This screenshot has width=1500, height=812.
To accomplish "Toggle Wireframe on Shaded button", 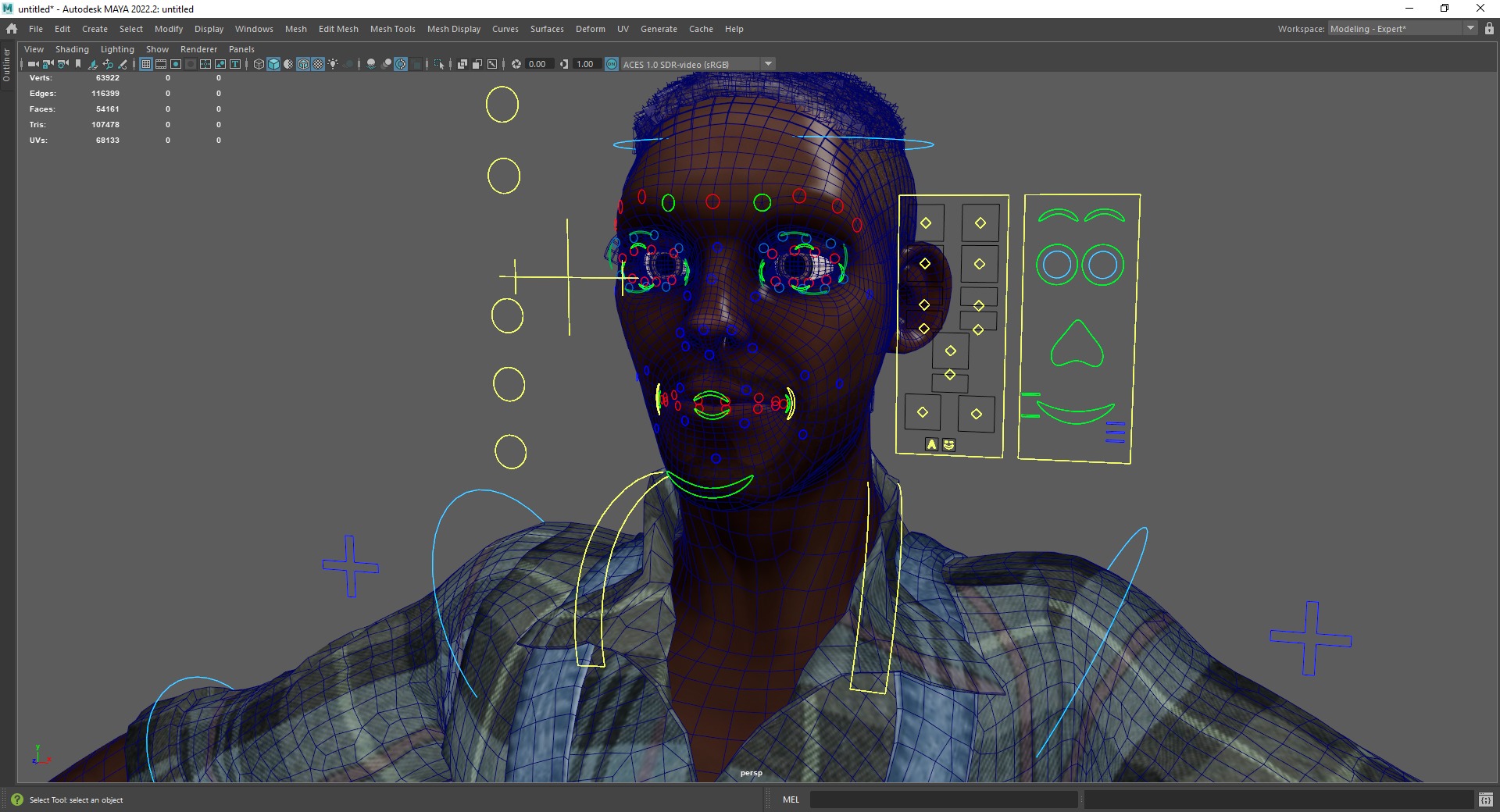I will (303, 64).
